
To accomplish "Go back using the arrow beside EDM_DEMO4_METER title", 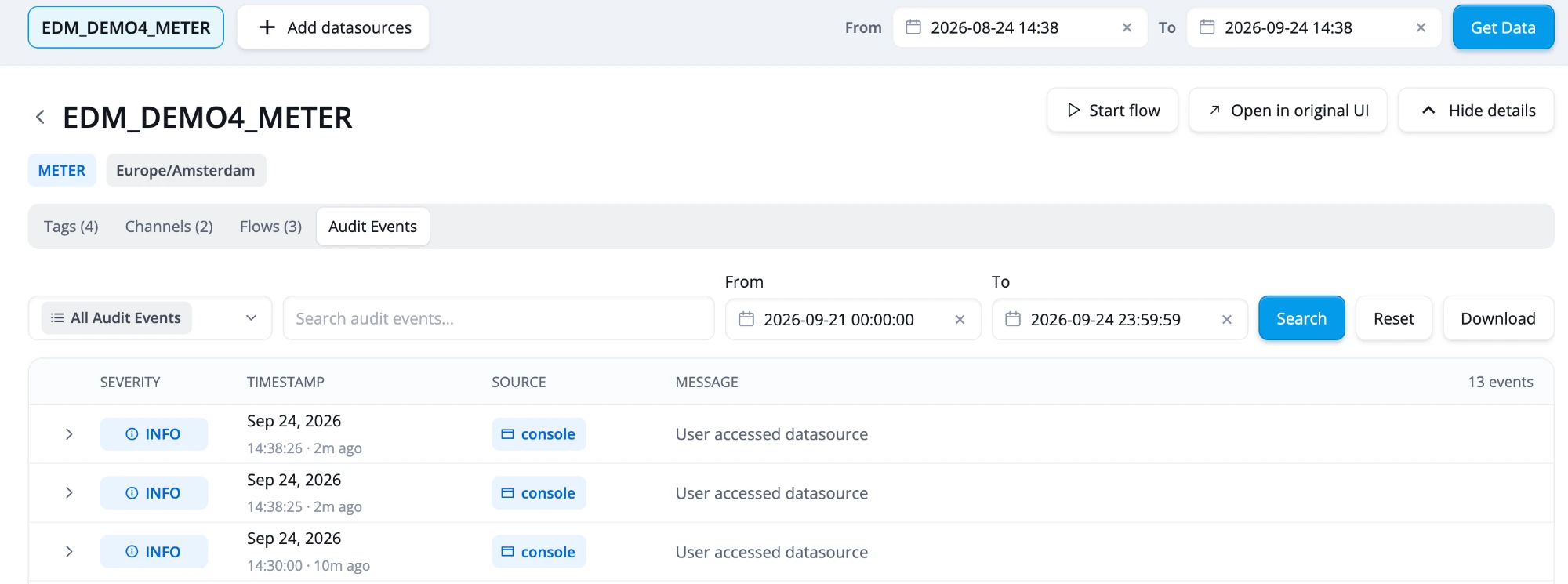I will click(x=40, y=117).
